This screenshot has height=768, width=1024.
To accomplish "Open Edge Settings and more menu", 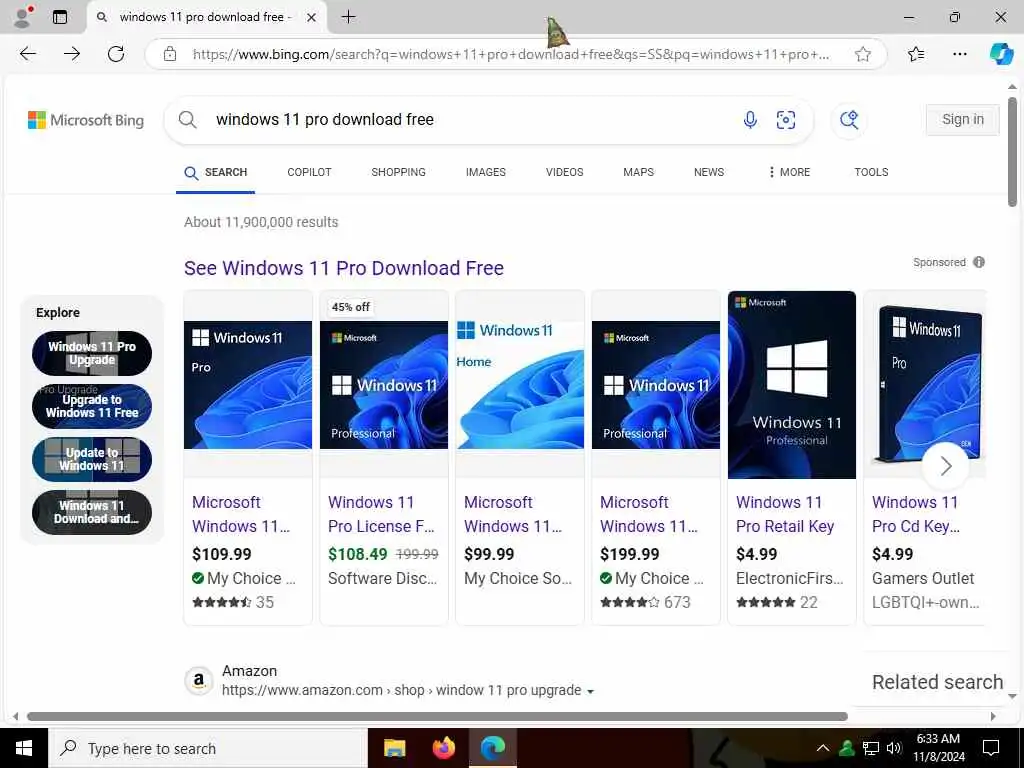I will tap(959, 54).
